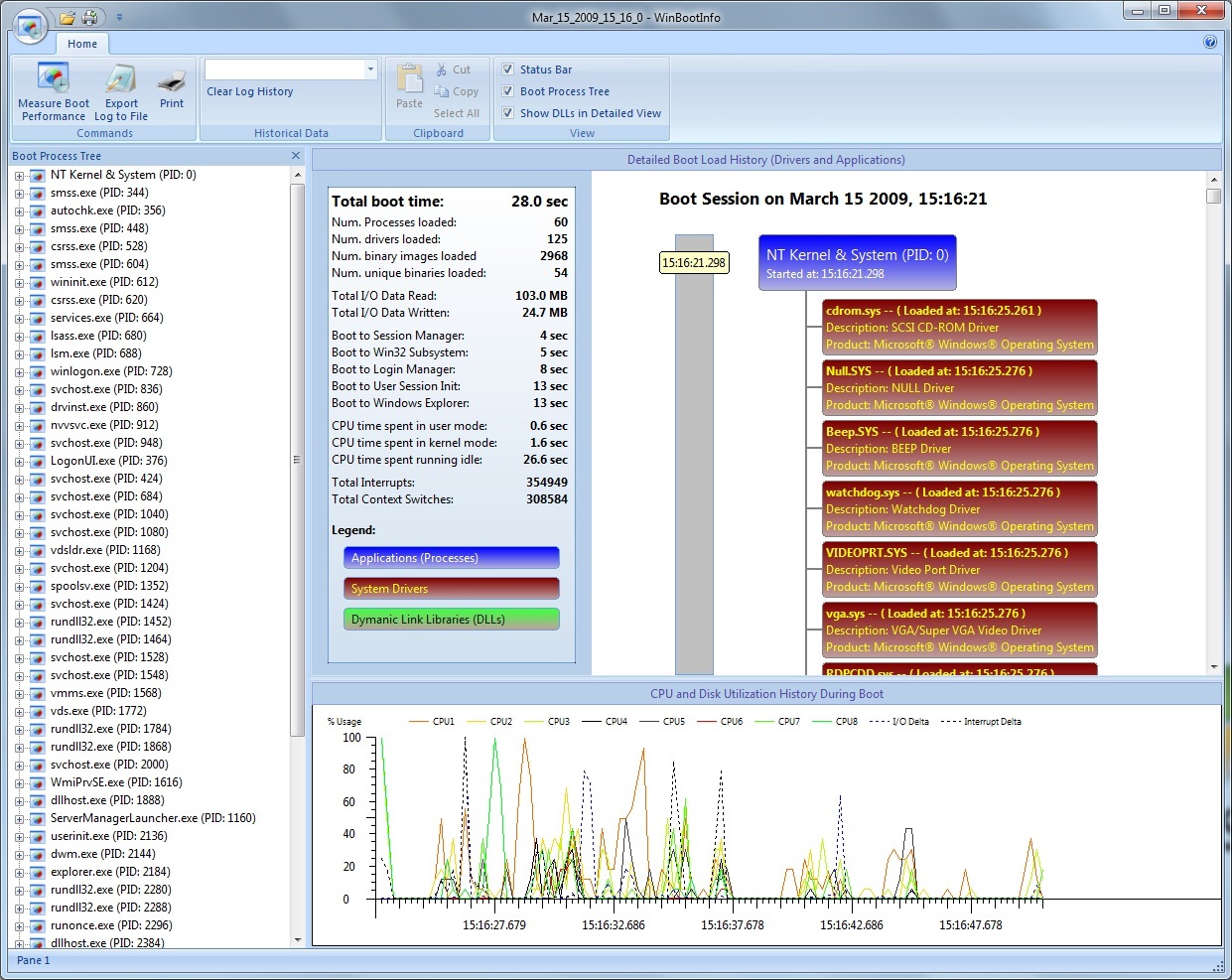Open the Historical Data combo box dropdown
Viewport: 1232px width, 980px height.
pyautogui.click(x=370, y=70)
